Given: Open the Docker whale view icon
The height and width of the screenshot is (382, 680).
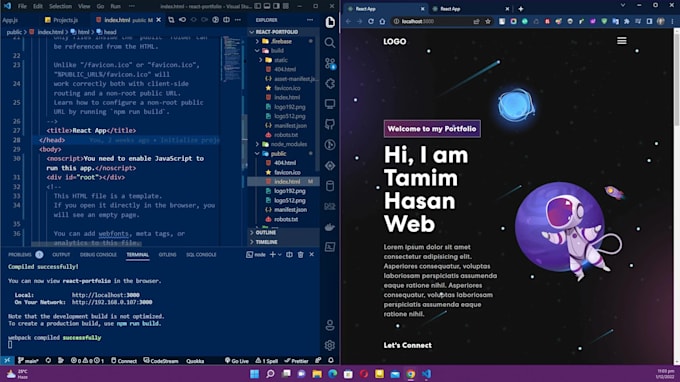Looking at the screenshot, I should [330, 227].
